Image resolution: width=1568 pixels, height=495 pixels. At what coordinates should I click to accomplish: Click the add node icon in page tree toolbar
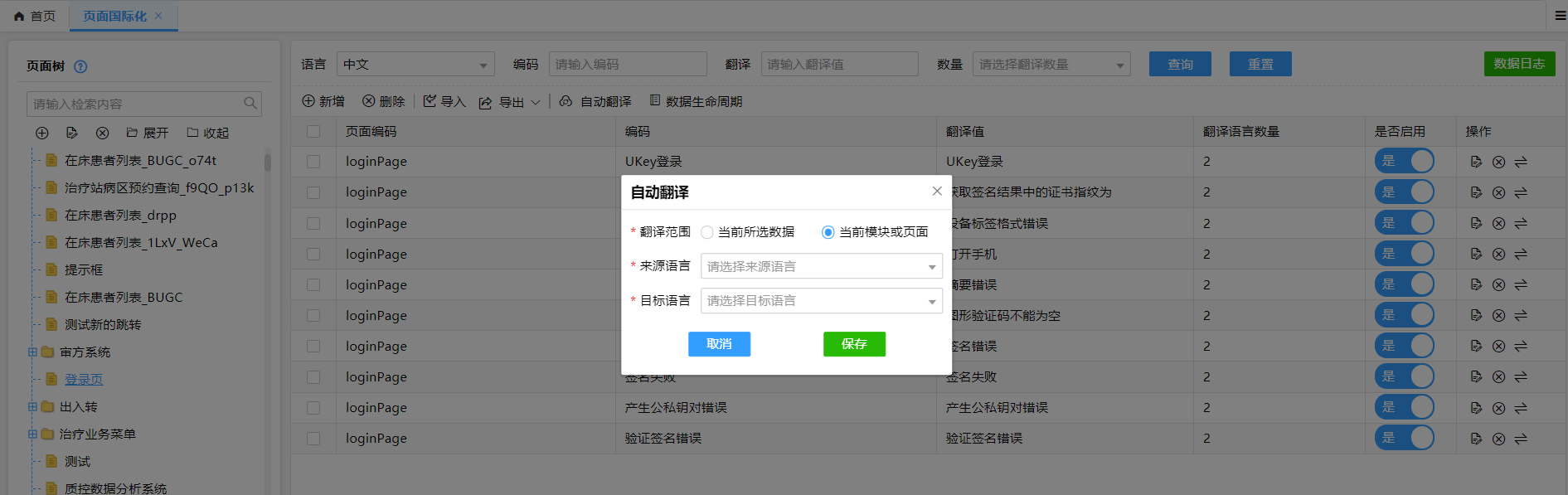[42, 133]
